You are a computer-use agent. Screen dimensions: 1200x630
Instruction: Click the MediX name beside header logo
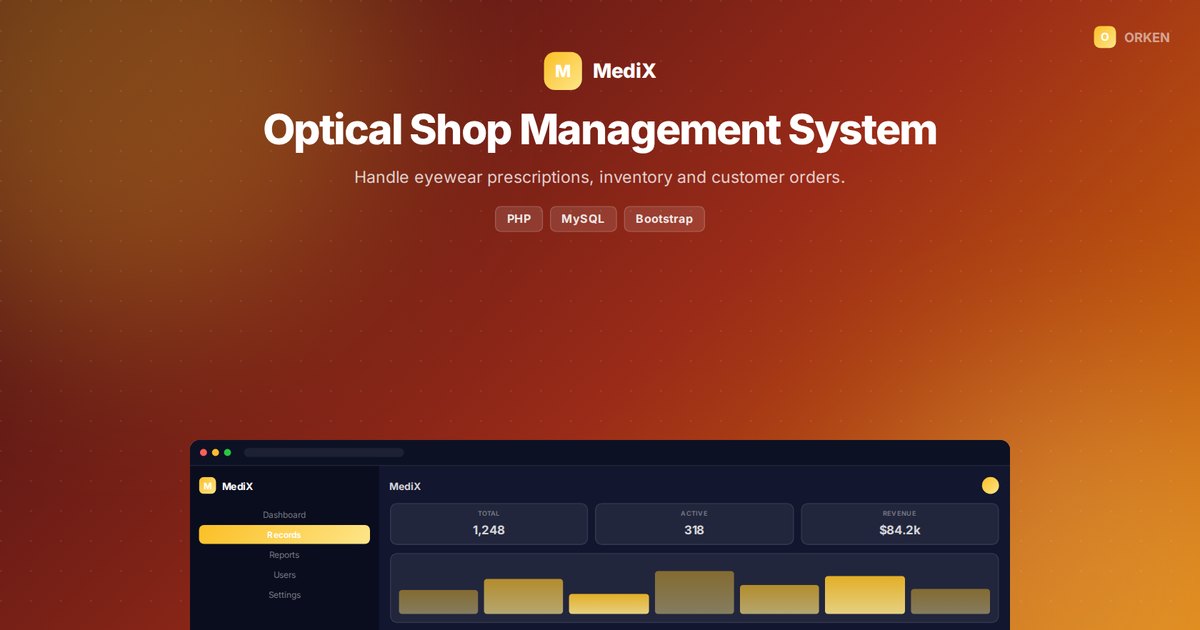coord(624,71)
